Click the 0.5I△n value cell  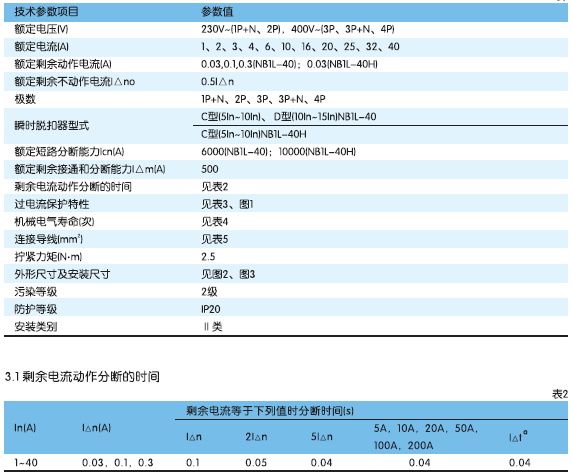pos(217,82)
